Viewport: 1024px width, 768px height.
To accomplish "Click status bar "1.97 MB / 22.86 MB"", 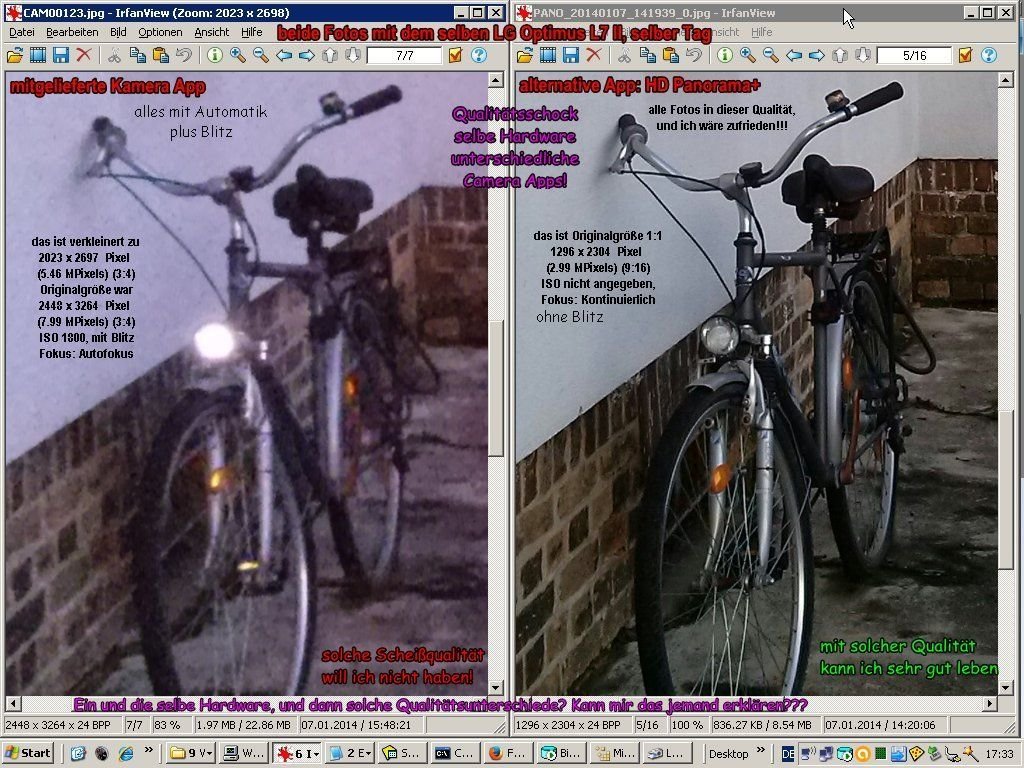I will click(244, 725).
